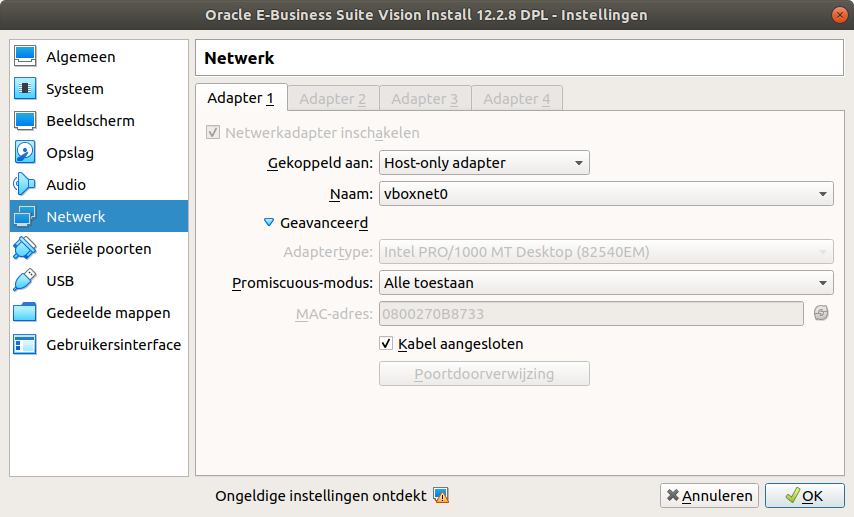Collapse the Geavanceerd section
Image resolution: width=854 pixels, height=517 pixels.
pyautogui.click(x=269, y=223)
